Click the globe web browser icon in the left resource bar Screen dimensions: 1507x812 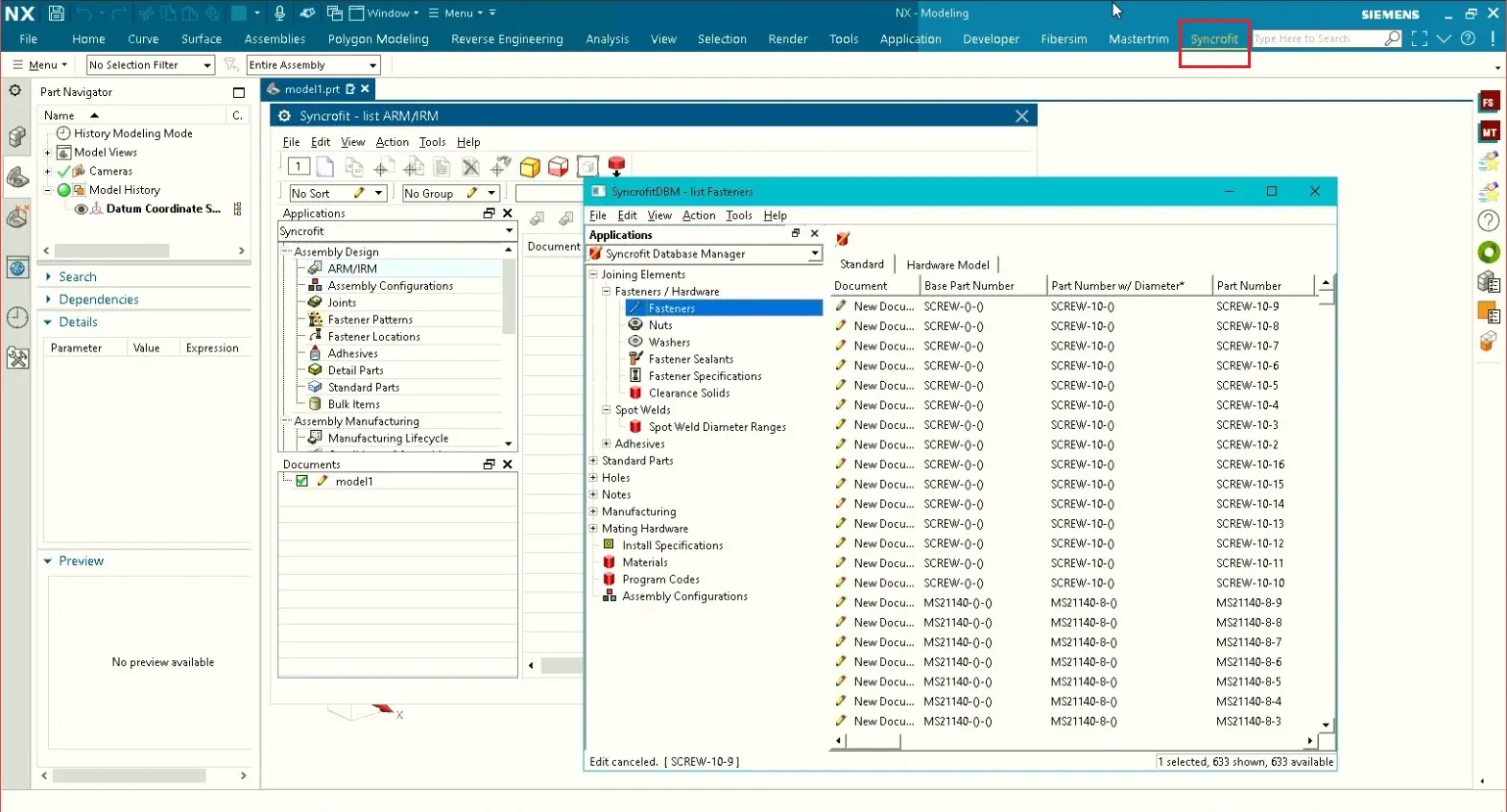pyautogui.click(x=17, y=268)
